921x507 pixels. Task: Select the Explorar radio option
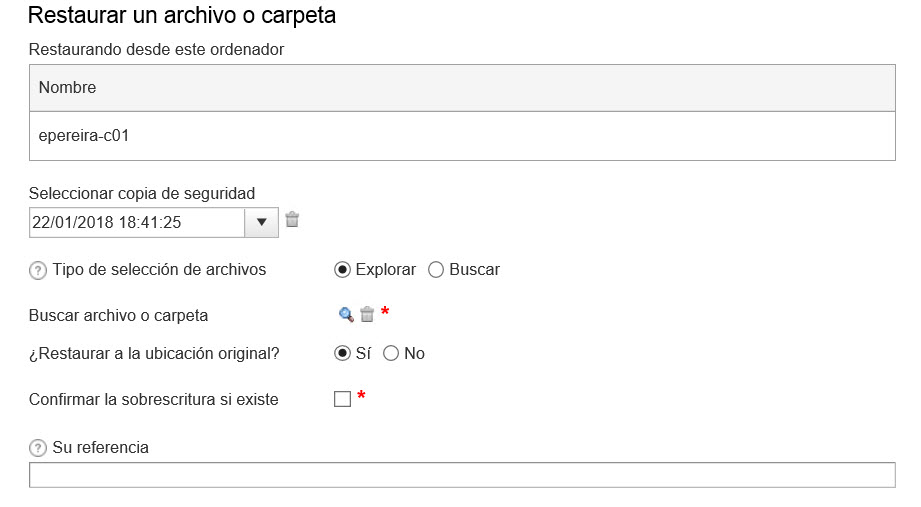click(342, 270)
